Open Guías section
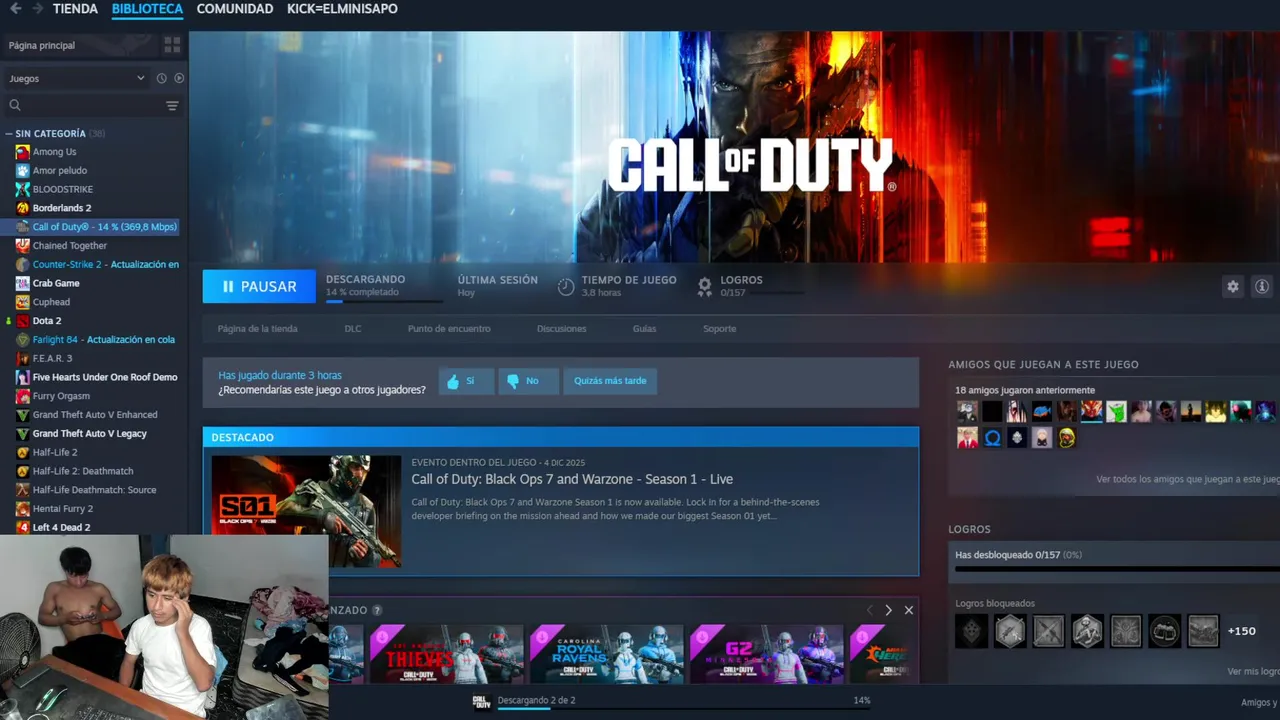This screenshot has height=720, width=1280. tap(644, 329)
